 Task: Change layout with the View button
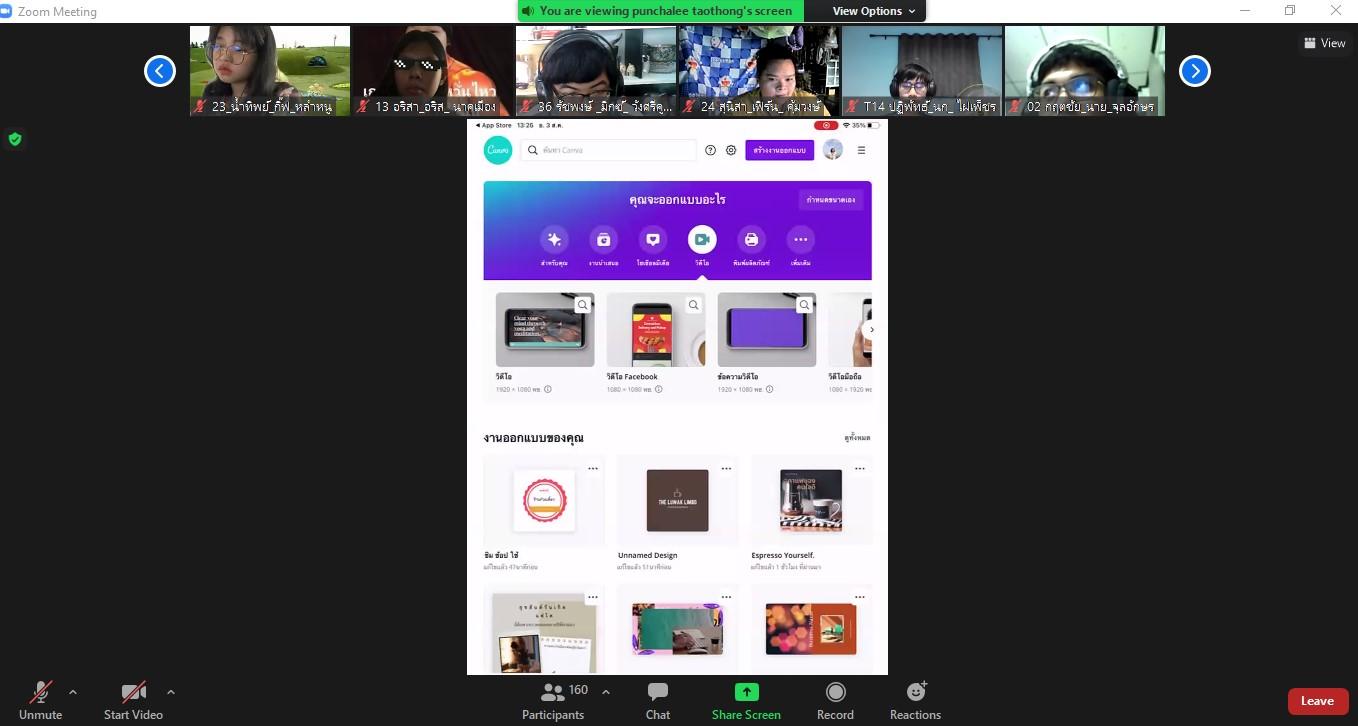[1325, 43]
